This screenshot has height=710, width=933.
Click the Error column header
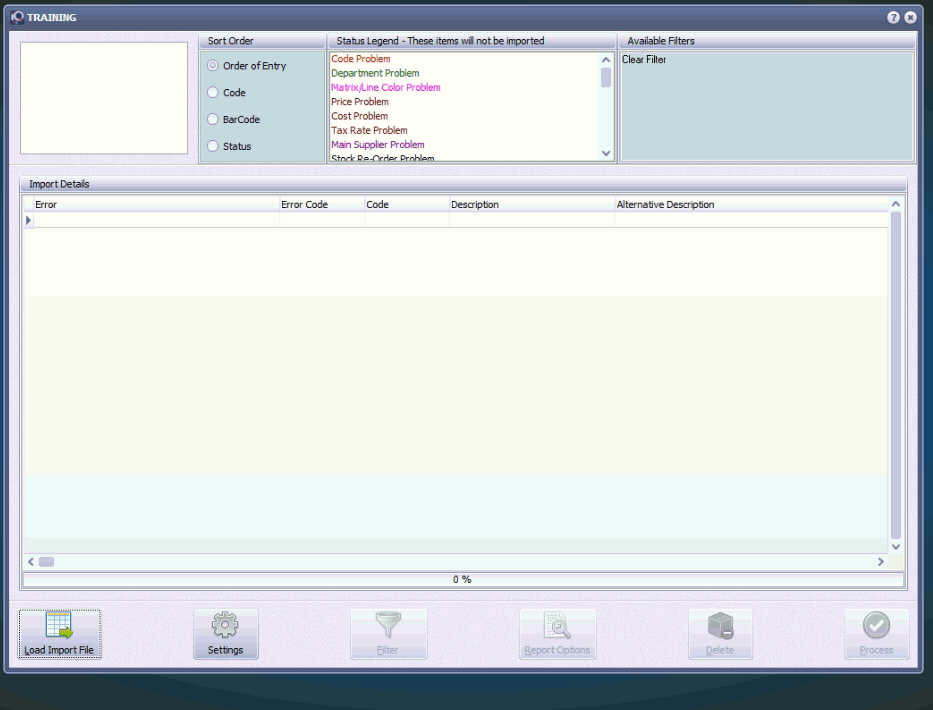[x=156, y=204]
